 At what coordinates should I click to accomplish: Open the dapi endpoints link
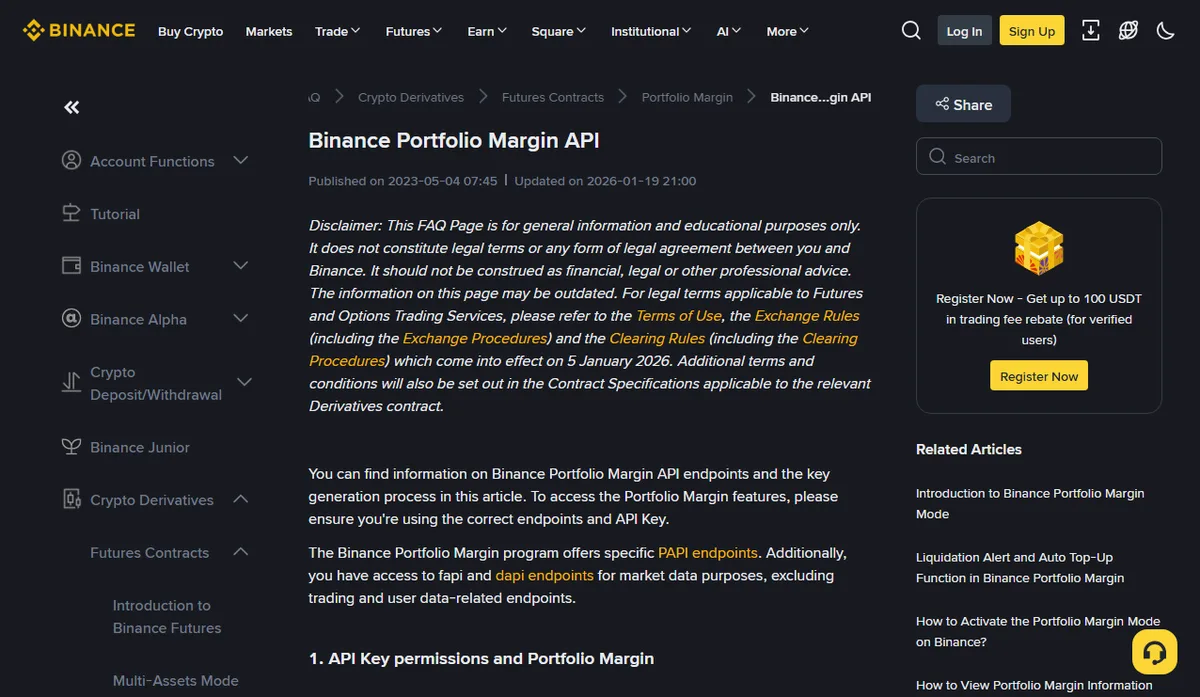pyautogui.click(x=544, y=575)
